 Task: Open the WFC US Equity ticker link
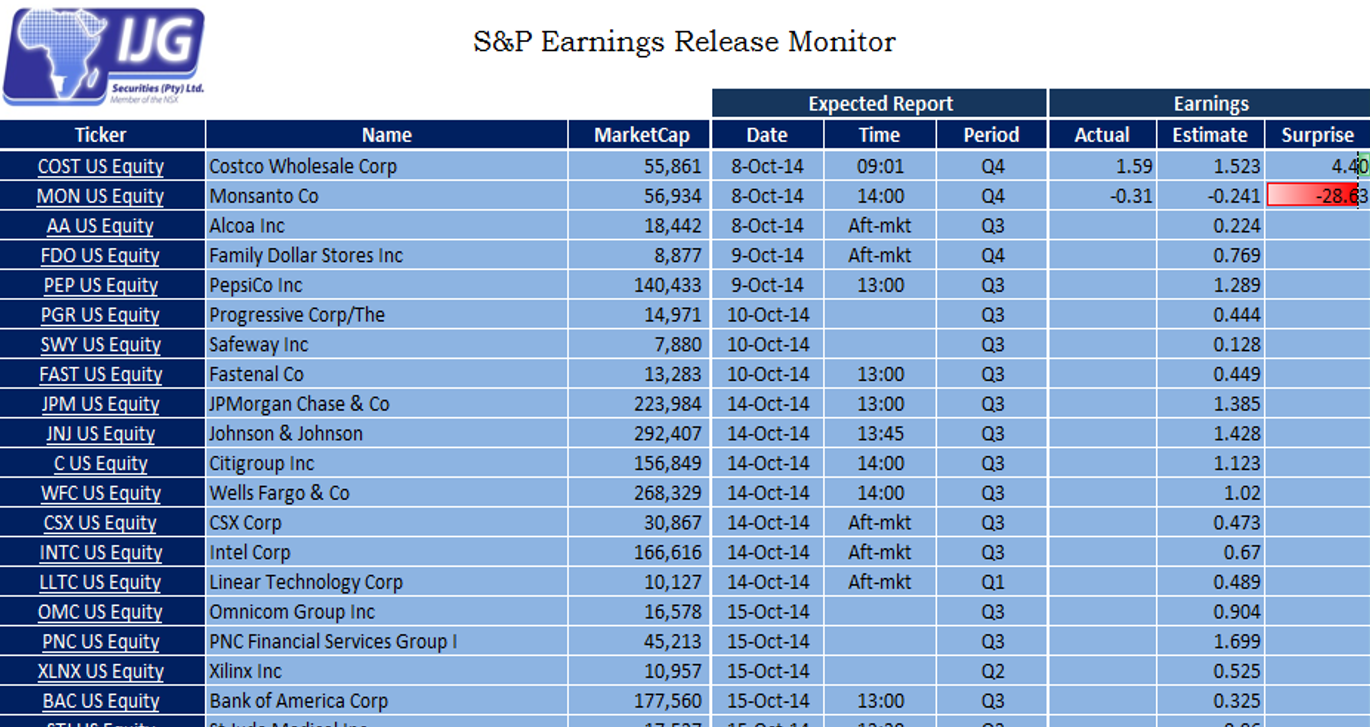(101, 493)
